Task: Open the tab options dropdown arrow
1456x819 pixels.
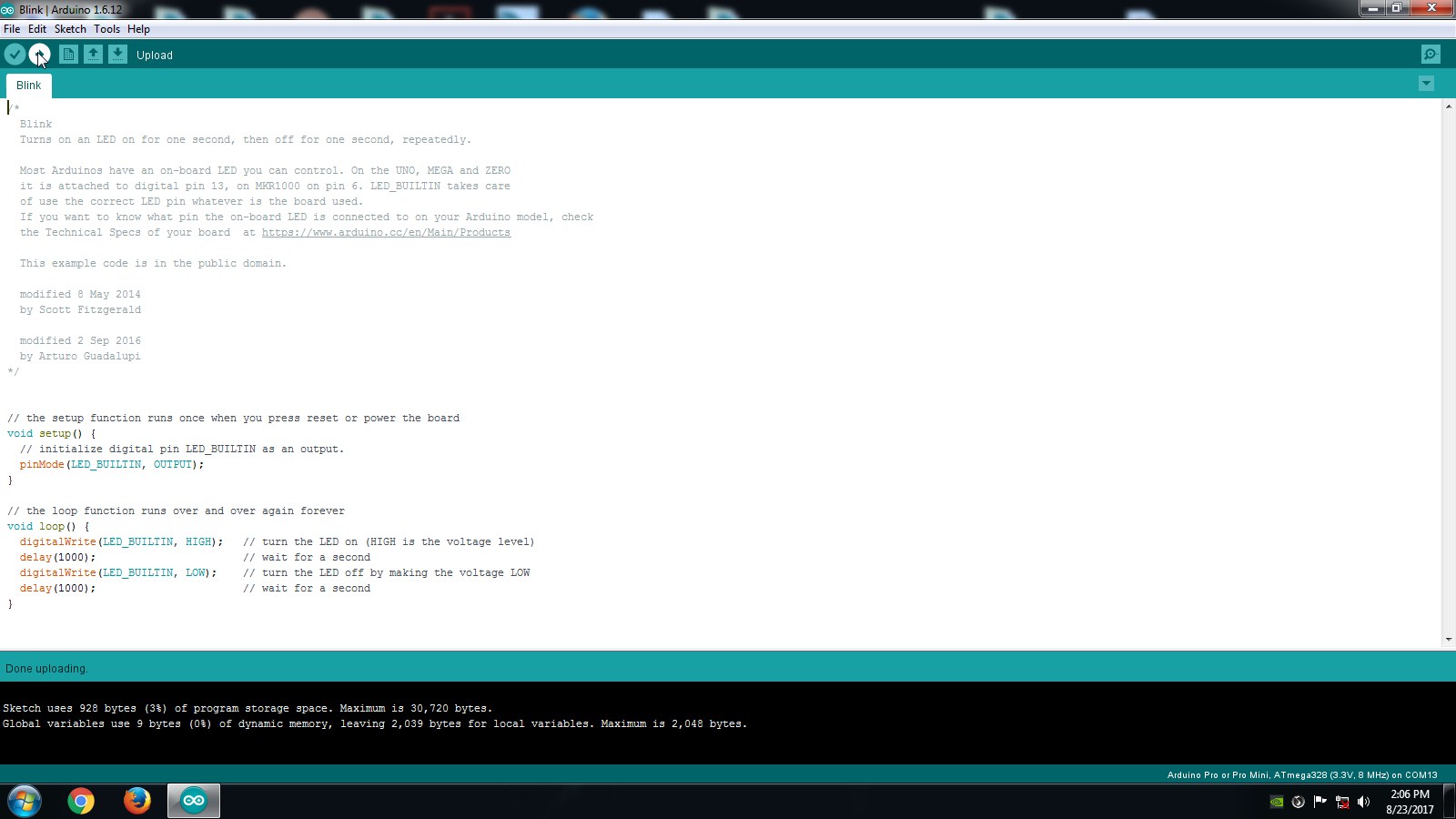Action: (1426, 84)
